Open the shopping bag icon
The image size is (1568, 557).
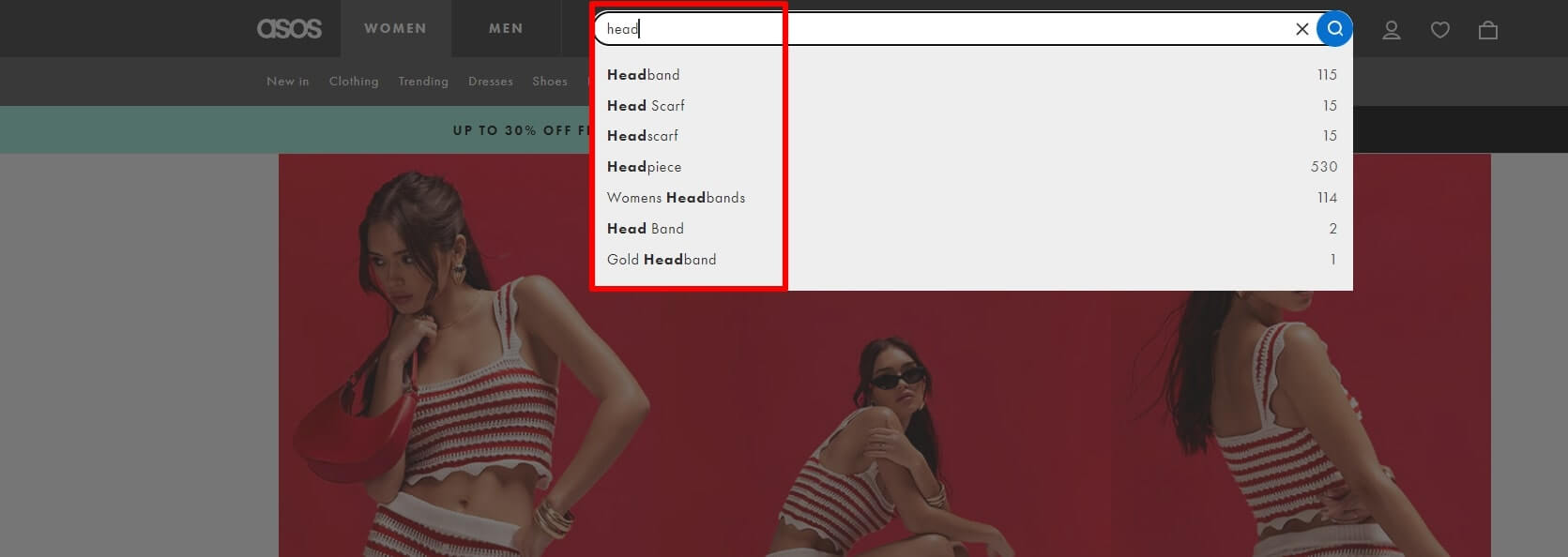tap(1487, 30)
